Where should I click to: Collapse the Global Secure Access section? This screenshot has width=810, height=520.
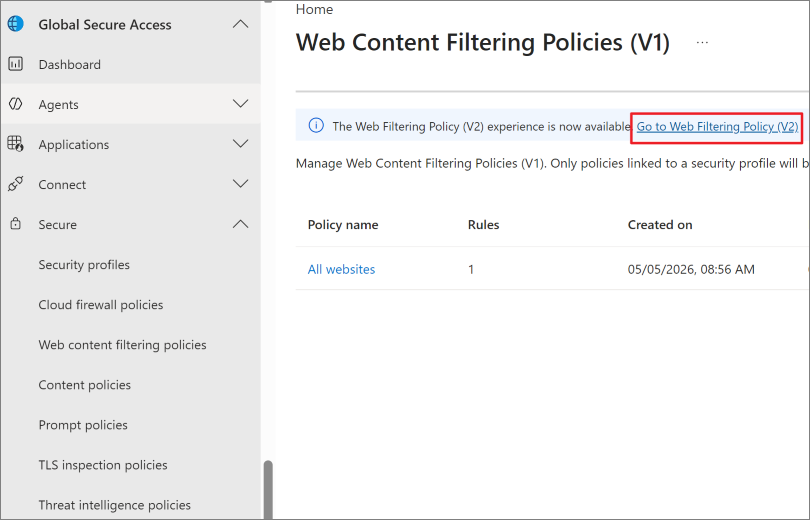click(240, 24)
